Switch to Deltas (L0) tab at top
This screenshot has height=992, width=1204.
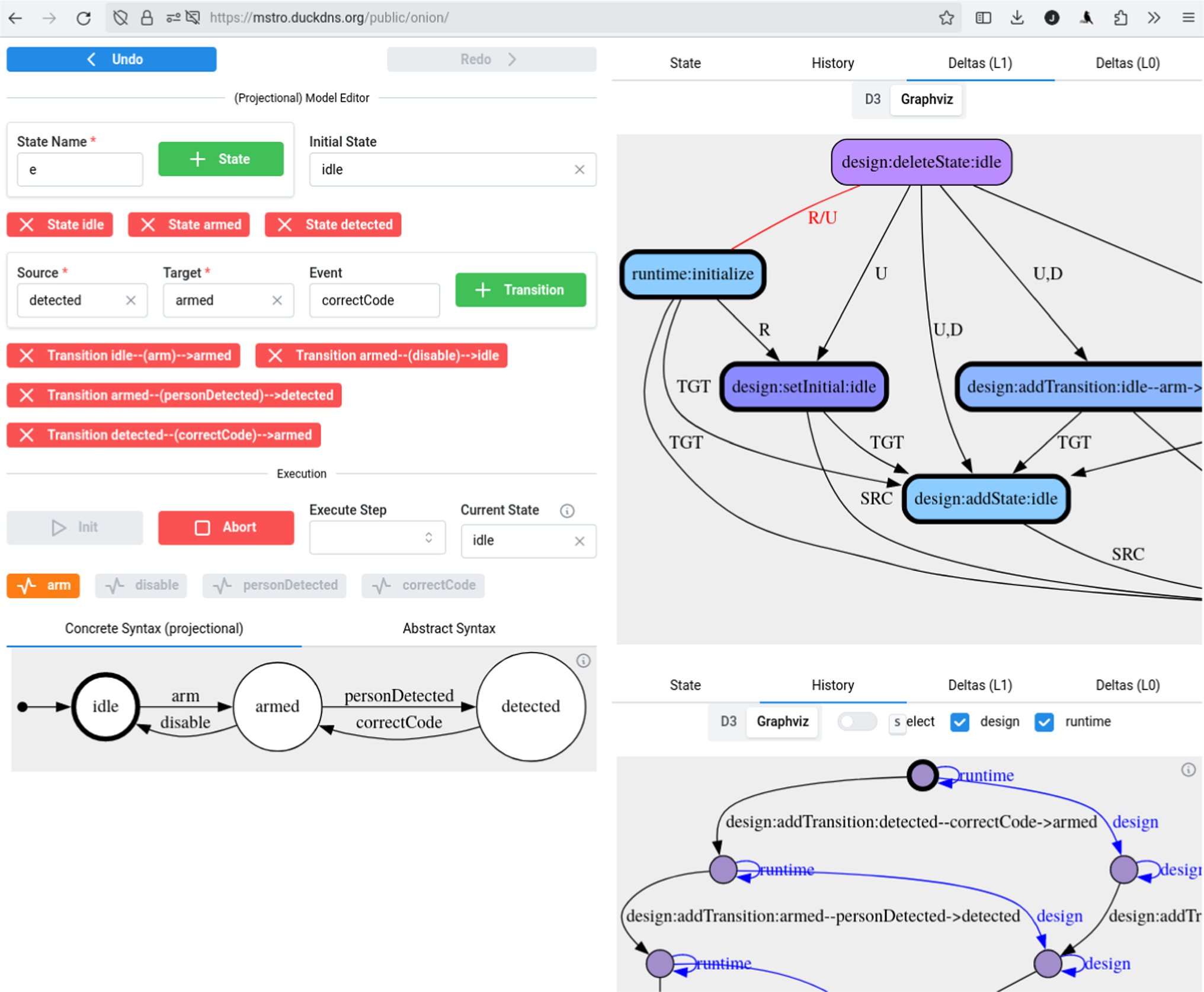[x=1127, y=63]
